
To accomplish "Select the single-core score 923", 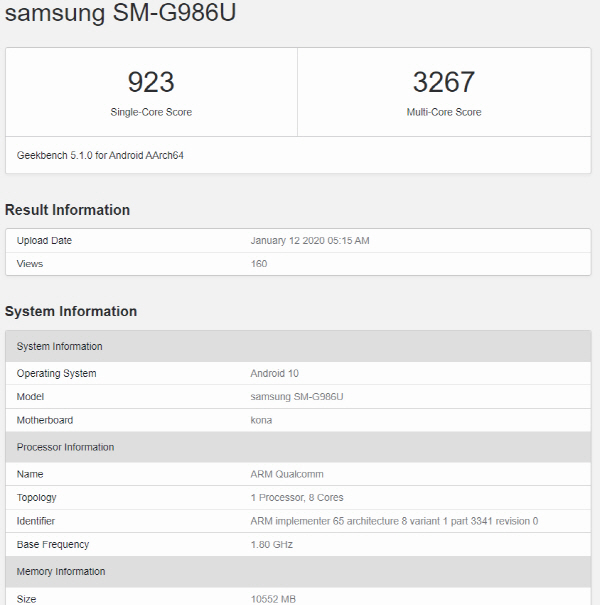I will coord(151,82).
